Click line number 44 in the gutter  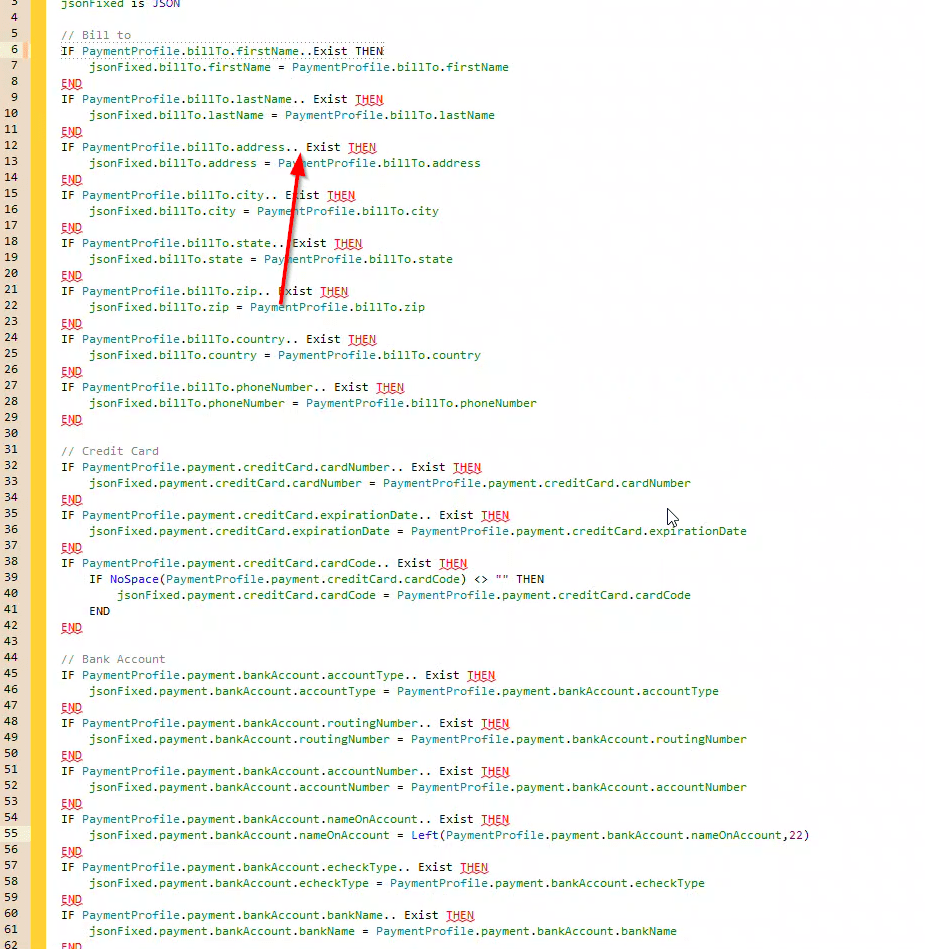tap(12, 659)
